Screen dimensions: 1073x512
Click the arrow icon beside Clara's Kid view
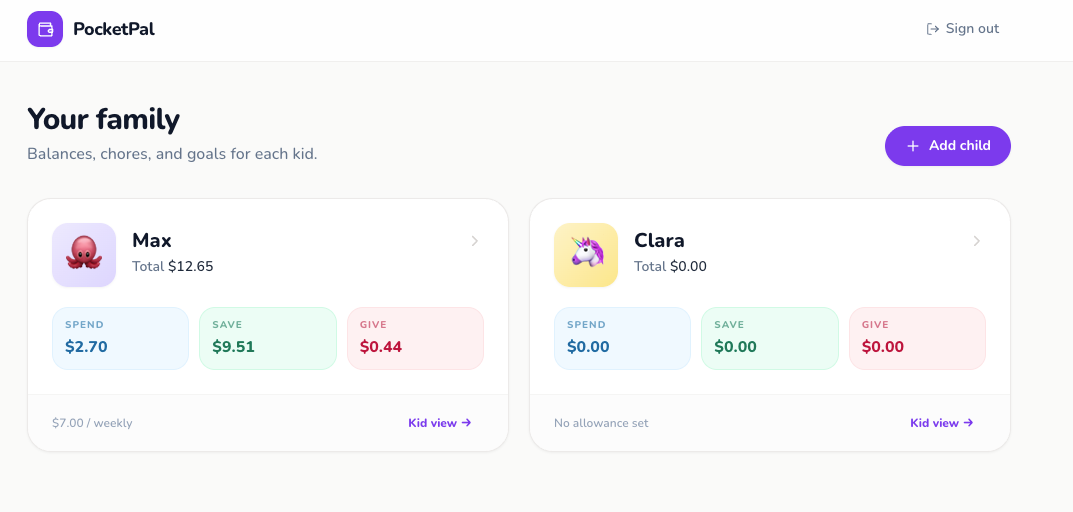(968, 422)
